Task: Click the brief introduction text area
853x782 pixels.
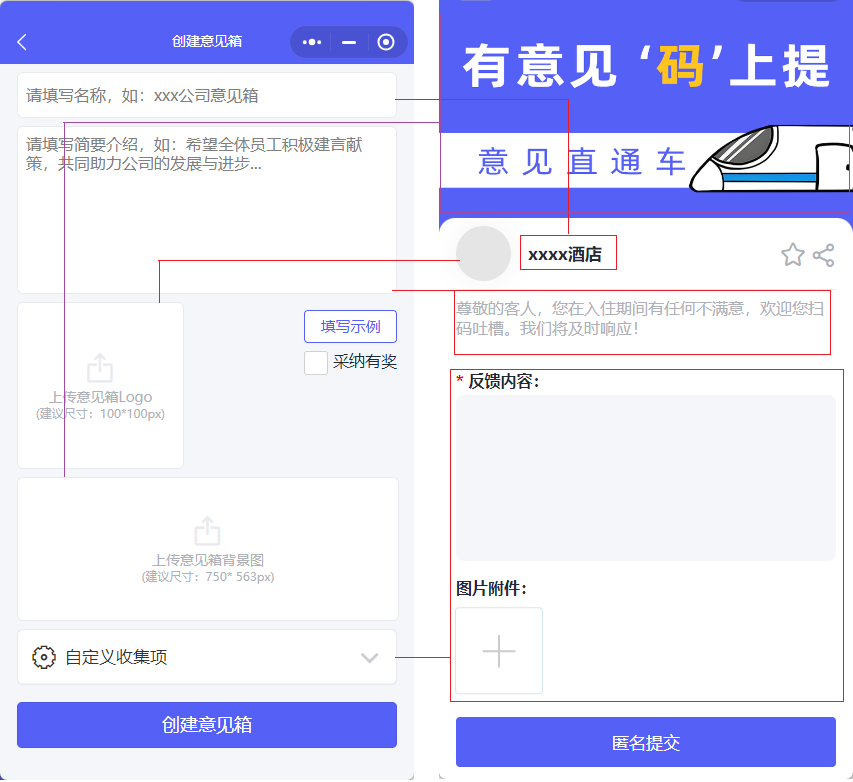Action: (x=206, y=210)
